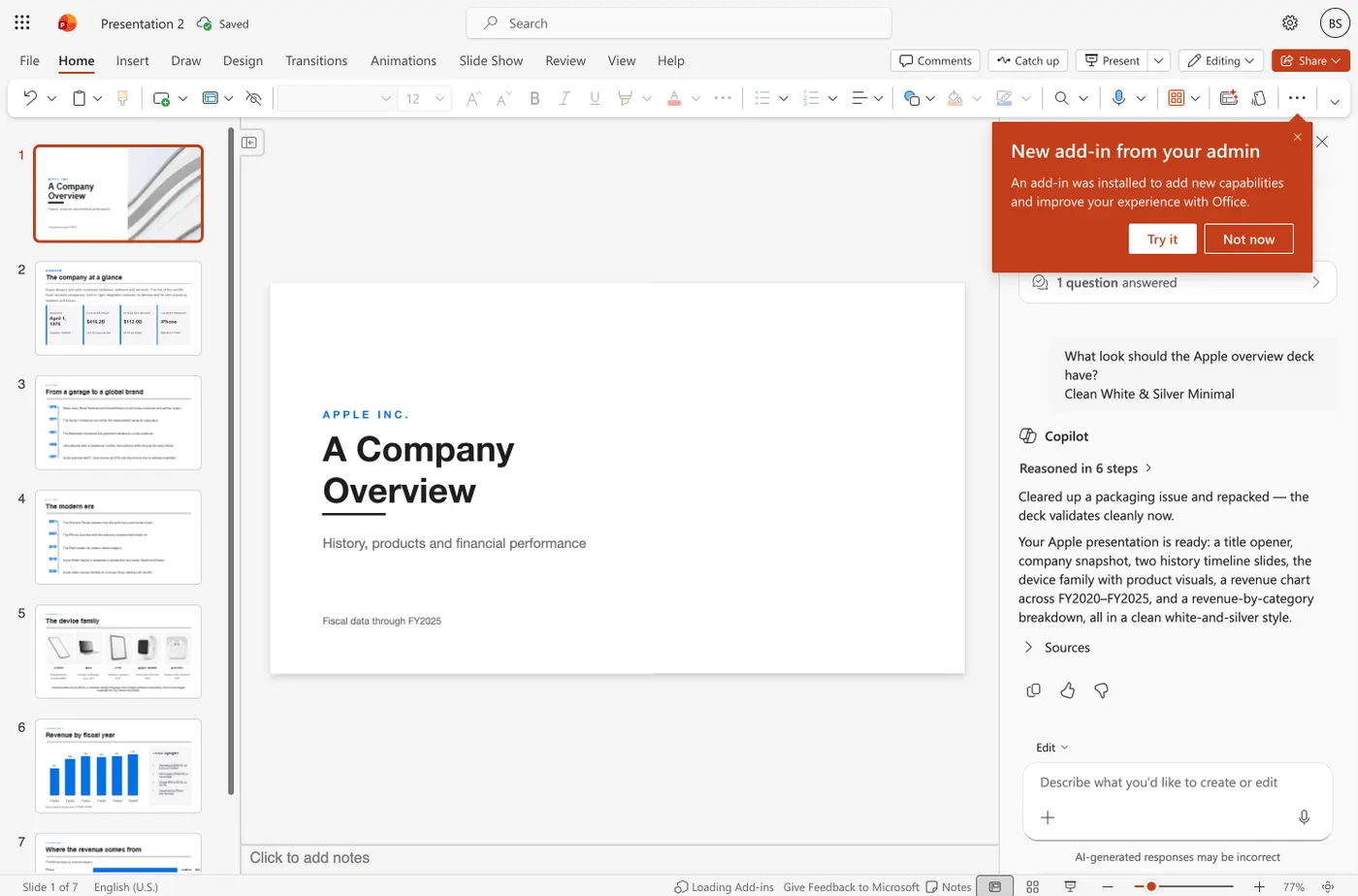1358x896 pixels.
Task: Fit slide to window
Action: tap(1328, 886)
